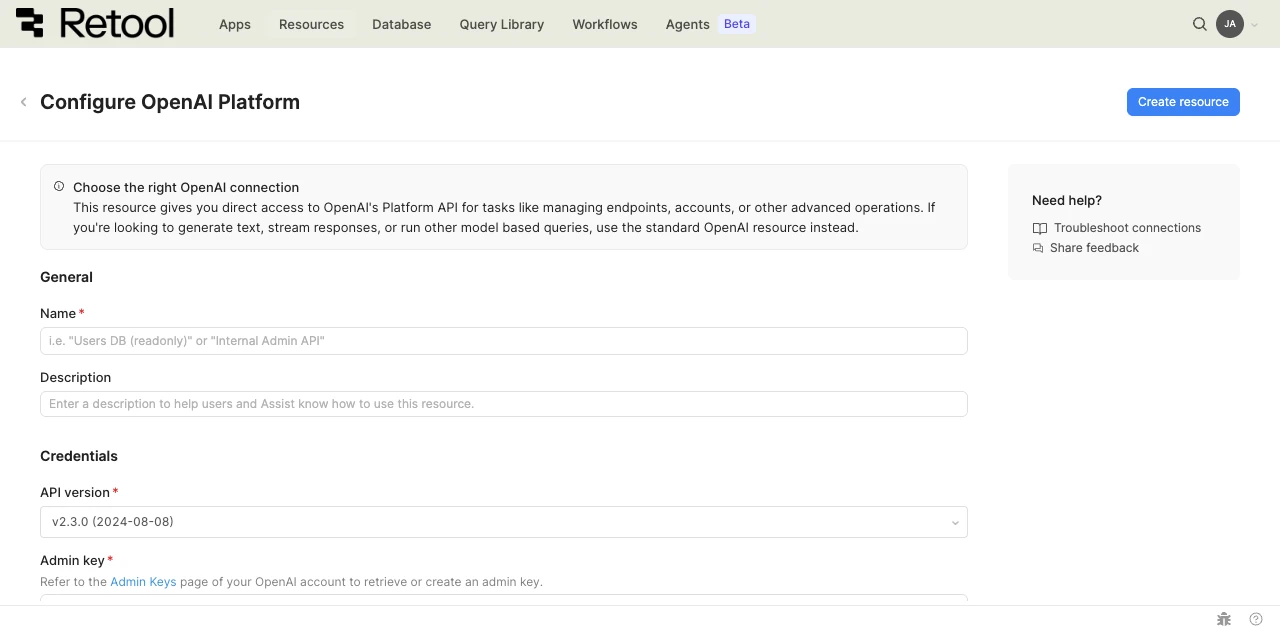Open the Apps tab
This screenshot has height=633, width=1280.
(235, 24)
